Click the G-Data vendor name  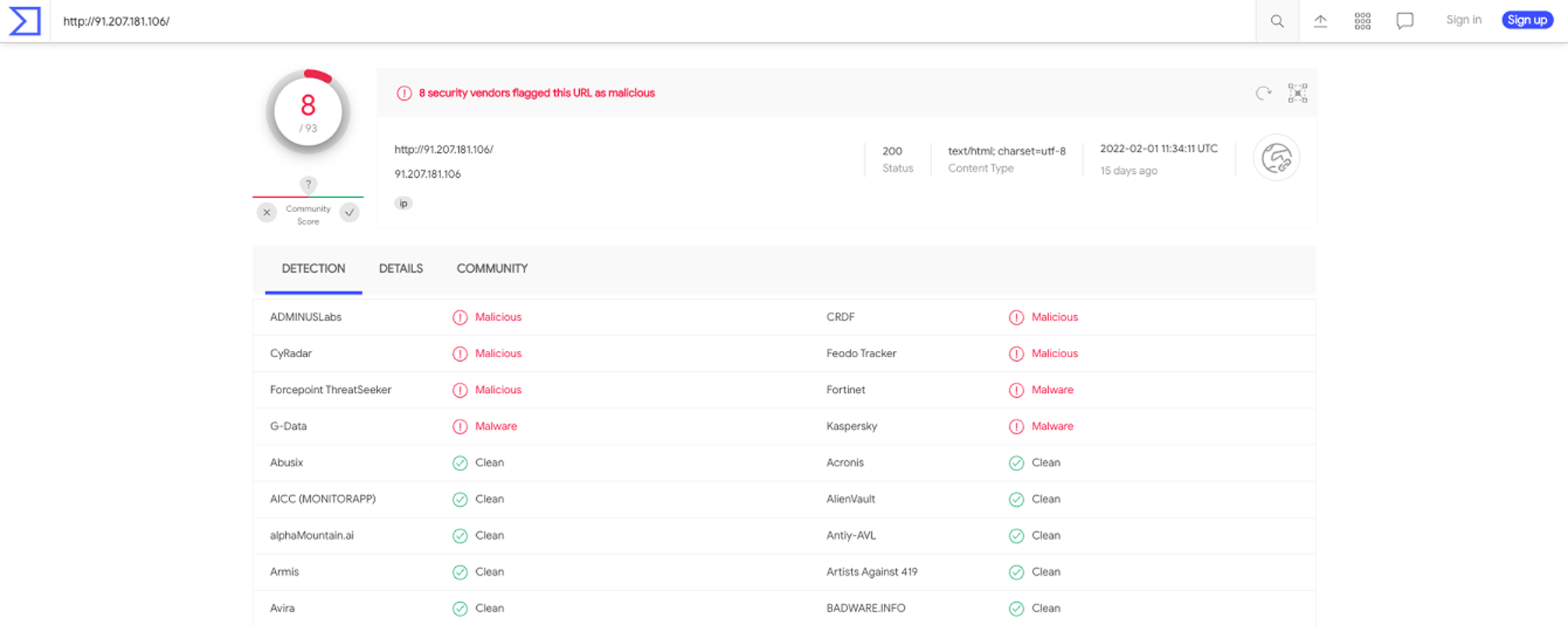coord(288,426)
